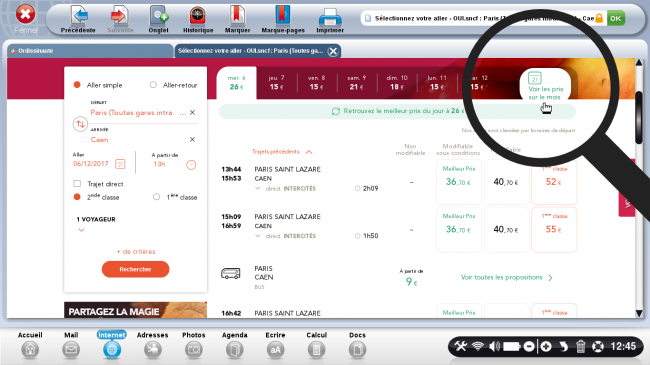Viewport: 650px width, 365px height.
Task: Collapse Trajets précédents list
Action: click(309, 152)
